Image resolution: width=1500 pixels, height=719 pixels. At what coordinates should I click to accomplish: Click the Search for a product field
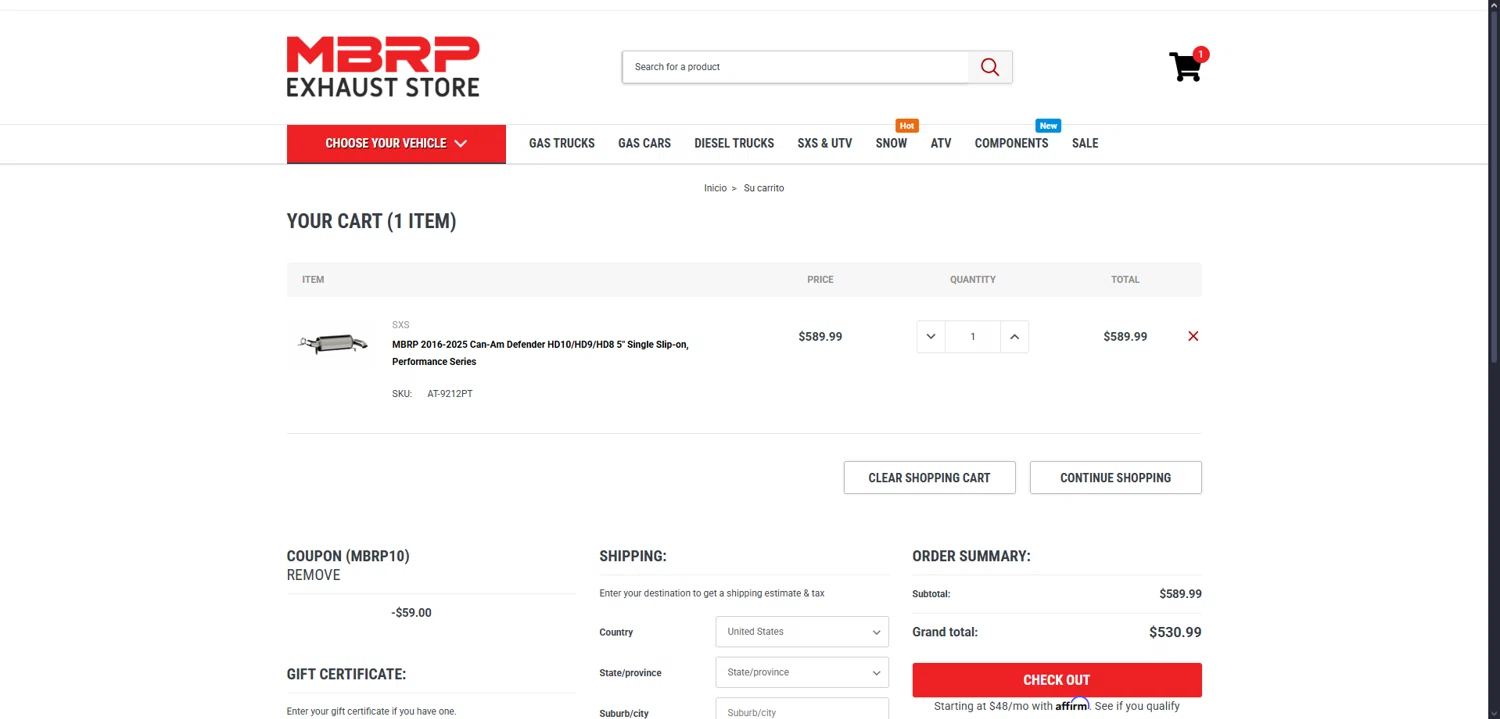795,67
